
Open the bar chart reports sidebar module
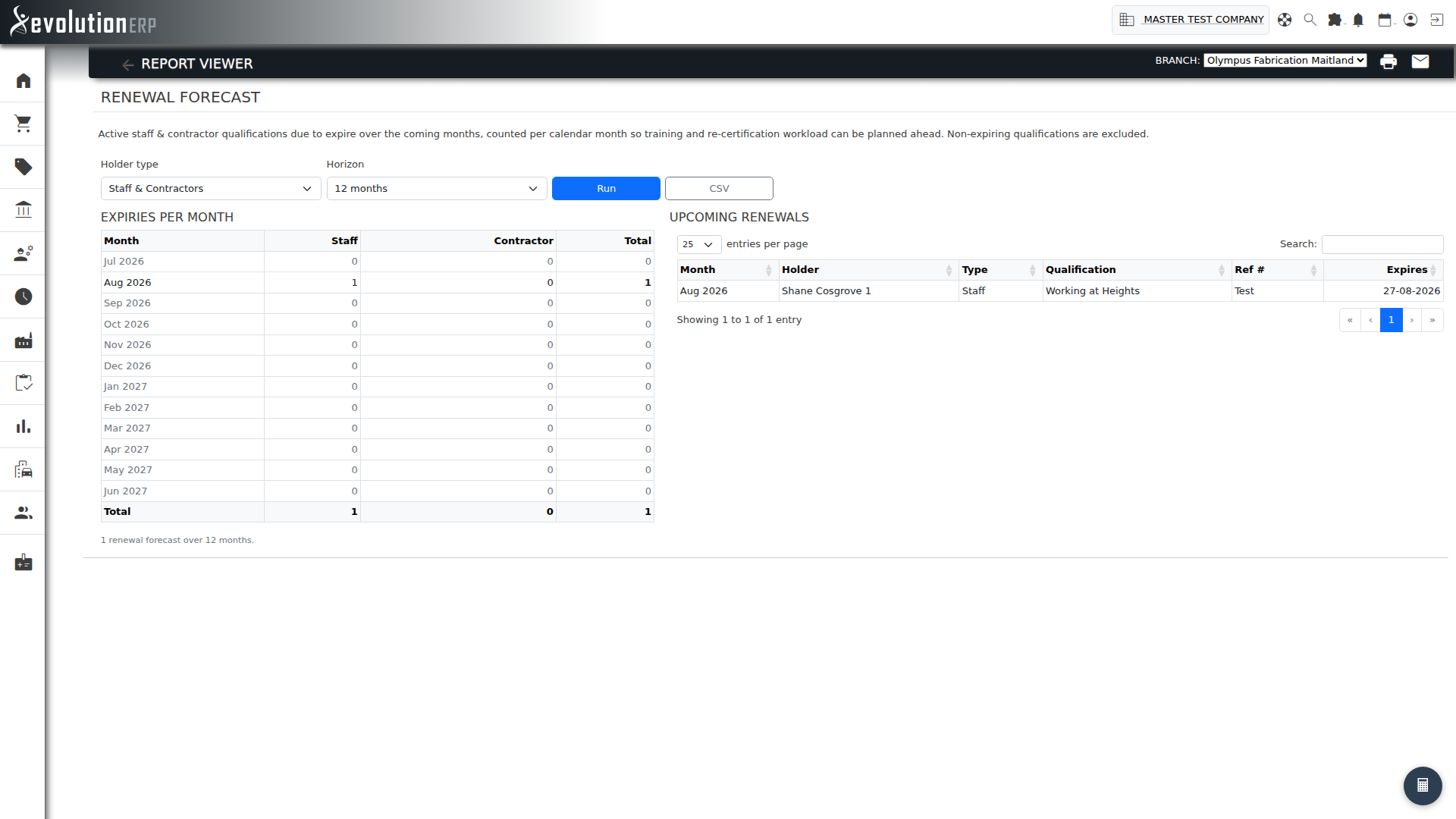point(24,426)
